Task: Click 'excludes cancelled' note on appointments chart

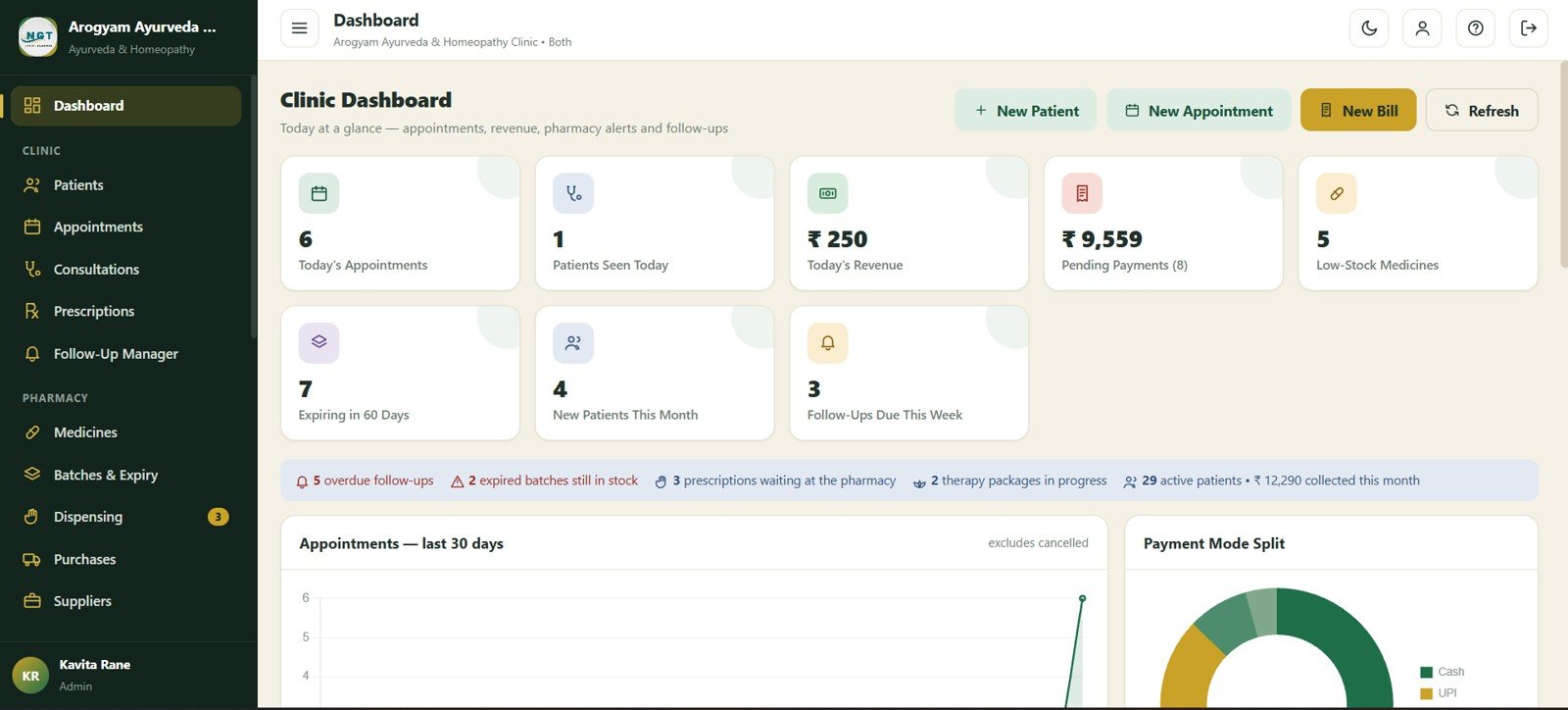Action: coord(1038,543)
